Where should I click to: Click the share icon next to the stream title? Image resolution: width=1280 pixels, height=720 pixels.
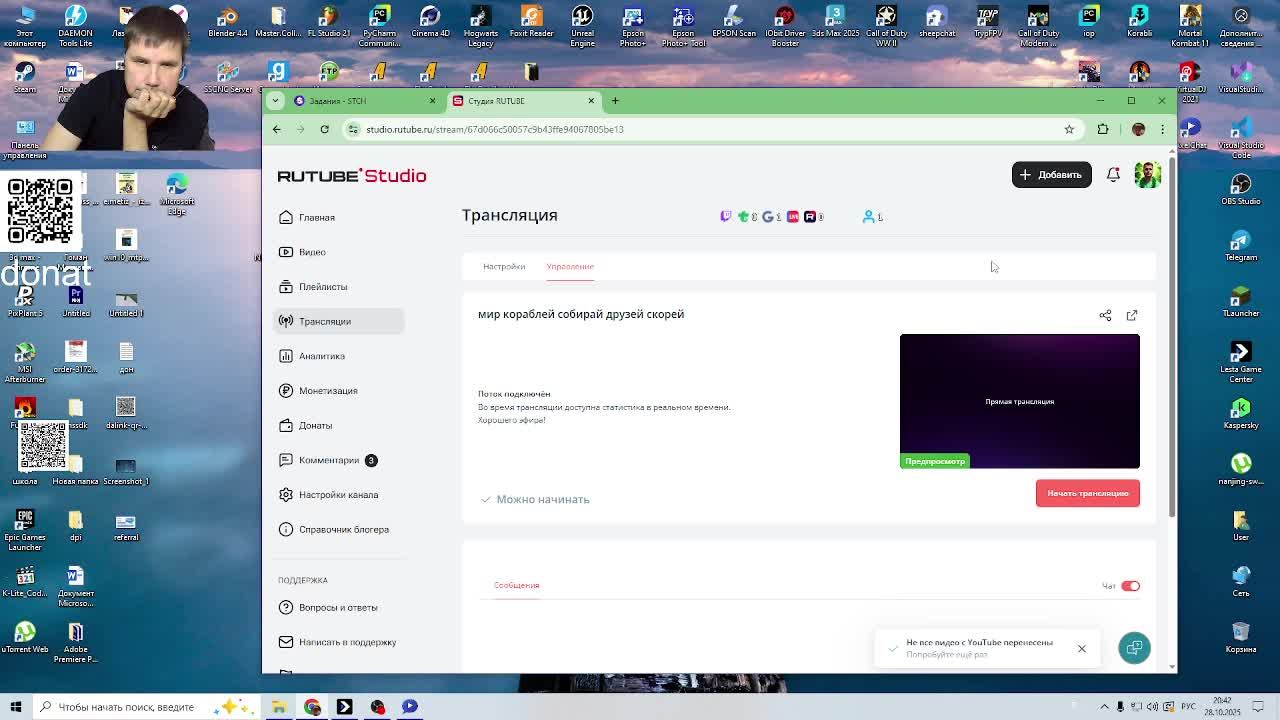point(1105,315)
